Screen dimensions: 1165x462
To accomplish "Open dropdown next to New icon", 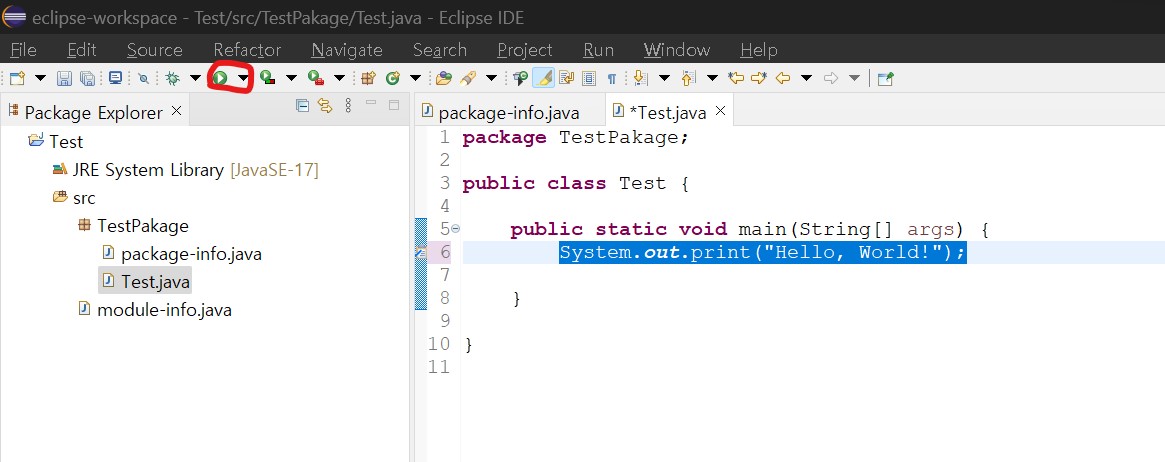I will coord(41,78).
